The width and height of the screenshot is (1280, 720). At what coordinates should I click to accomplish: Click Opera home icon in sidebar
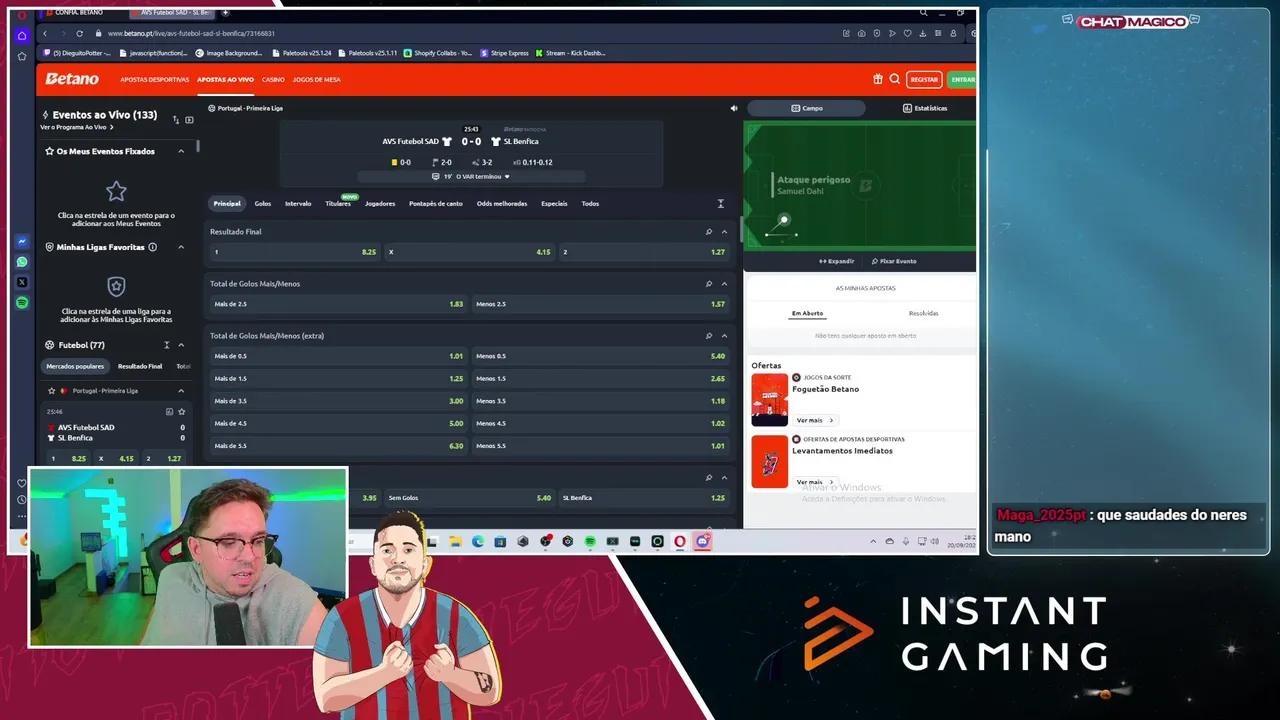[x=22, y=36]
